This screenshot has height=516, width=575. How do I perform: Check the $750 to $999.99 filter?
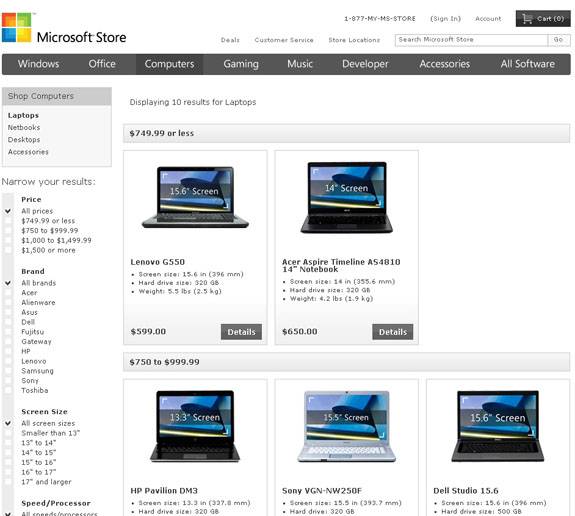tap(8, 231)
